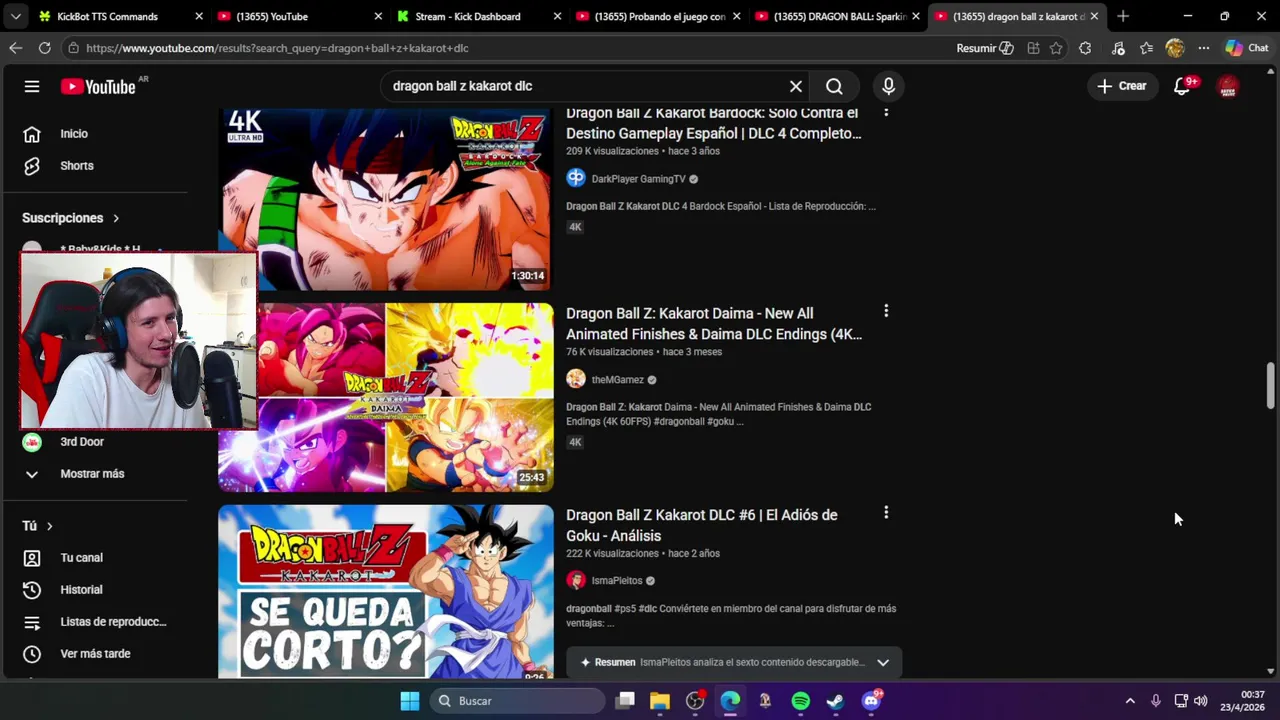Expand the Resumen summary dropdown

[883, 662]
